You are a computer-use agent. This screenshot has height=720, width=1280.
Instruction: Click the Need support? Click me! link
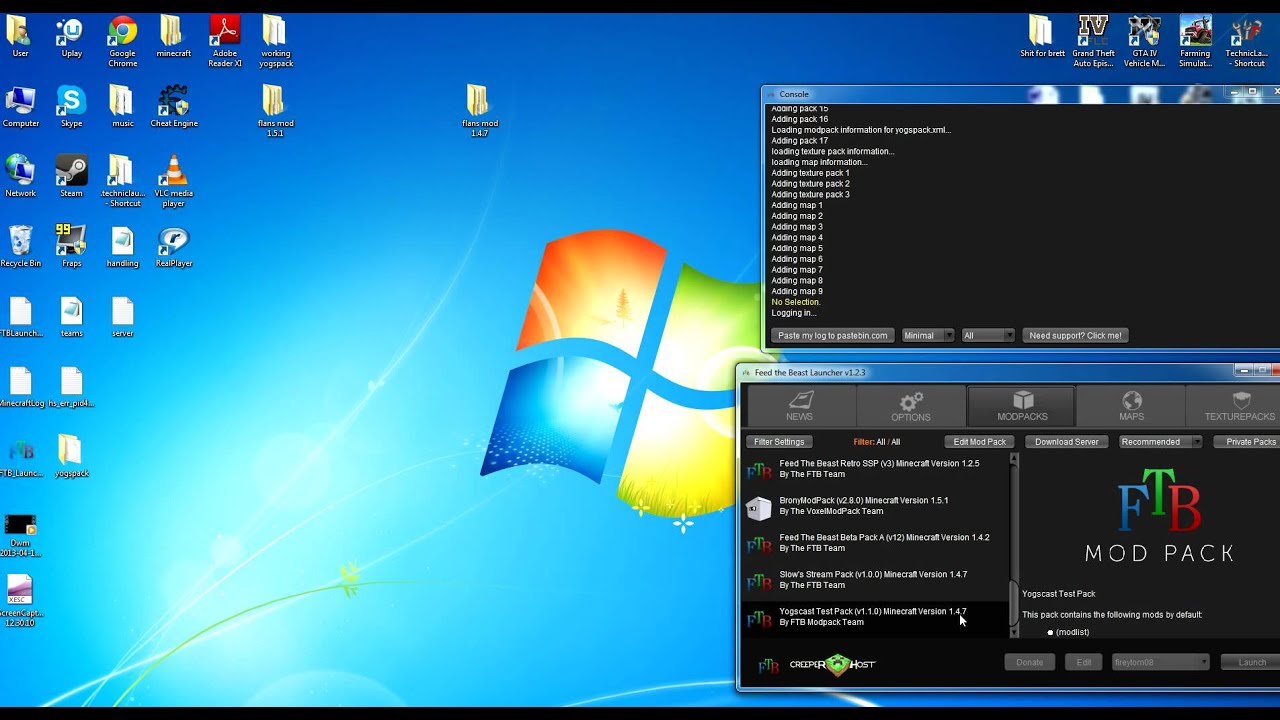point(1075,335)
